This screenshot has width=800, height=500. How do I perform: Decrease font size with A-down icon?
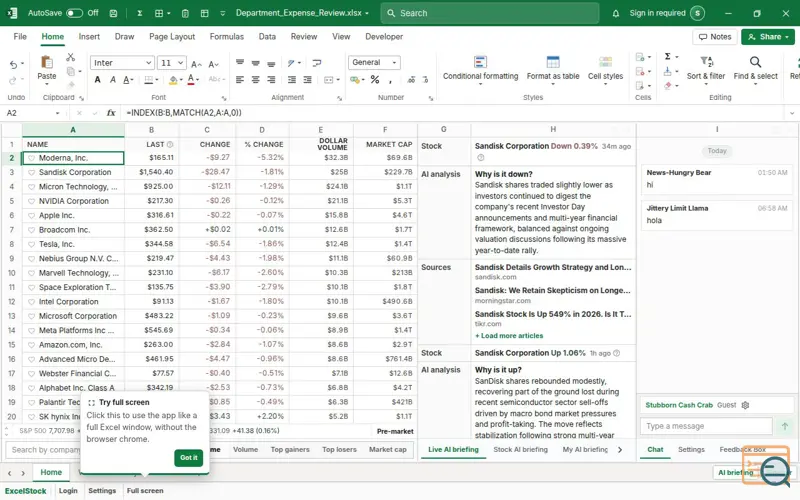coord(214,64)
